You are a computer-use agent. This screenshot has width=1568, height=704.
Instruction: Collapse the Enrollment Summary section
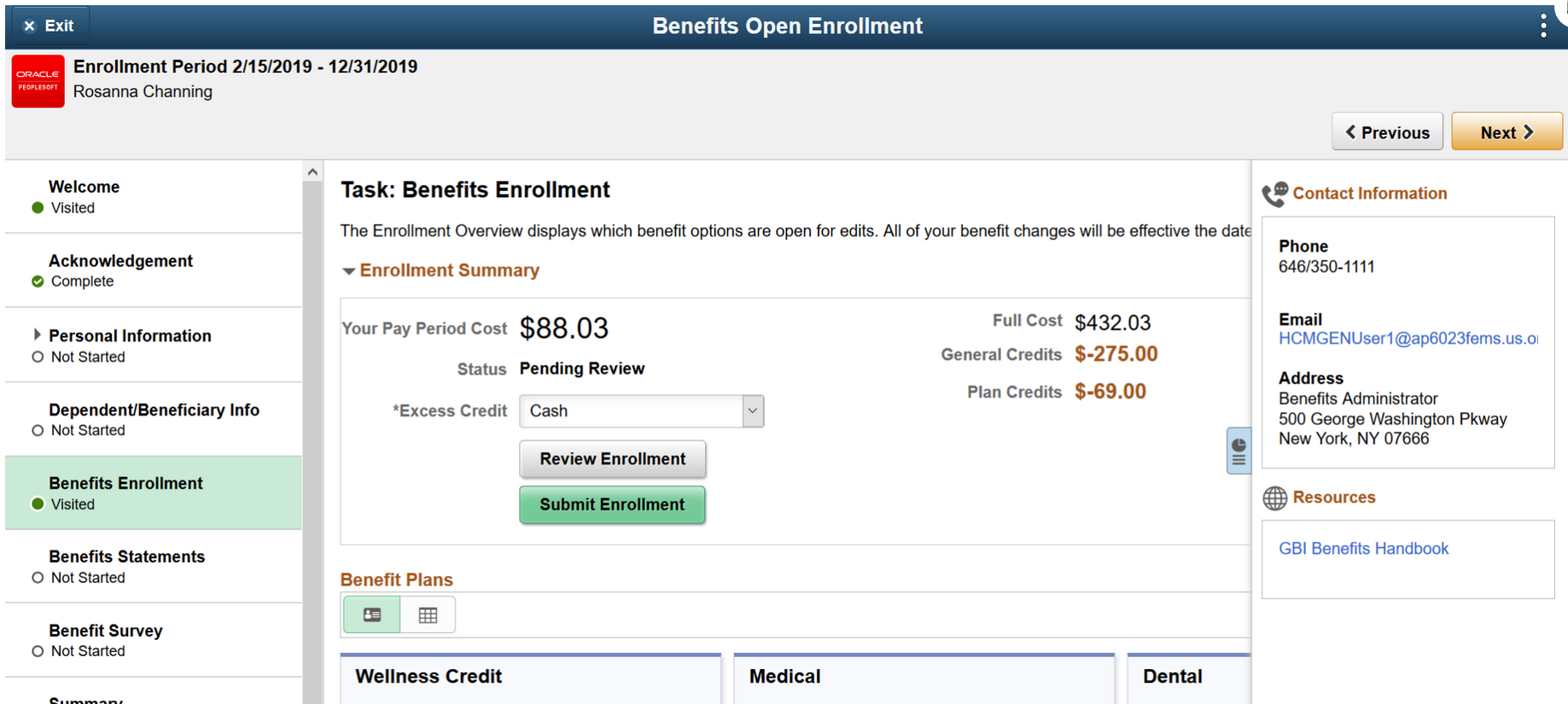click(348, 271)
